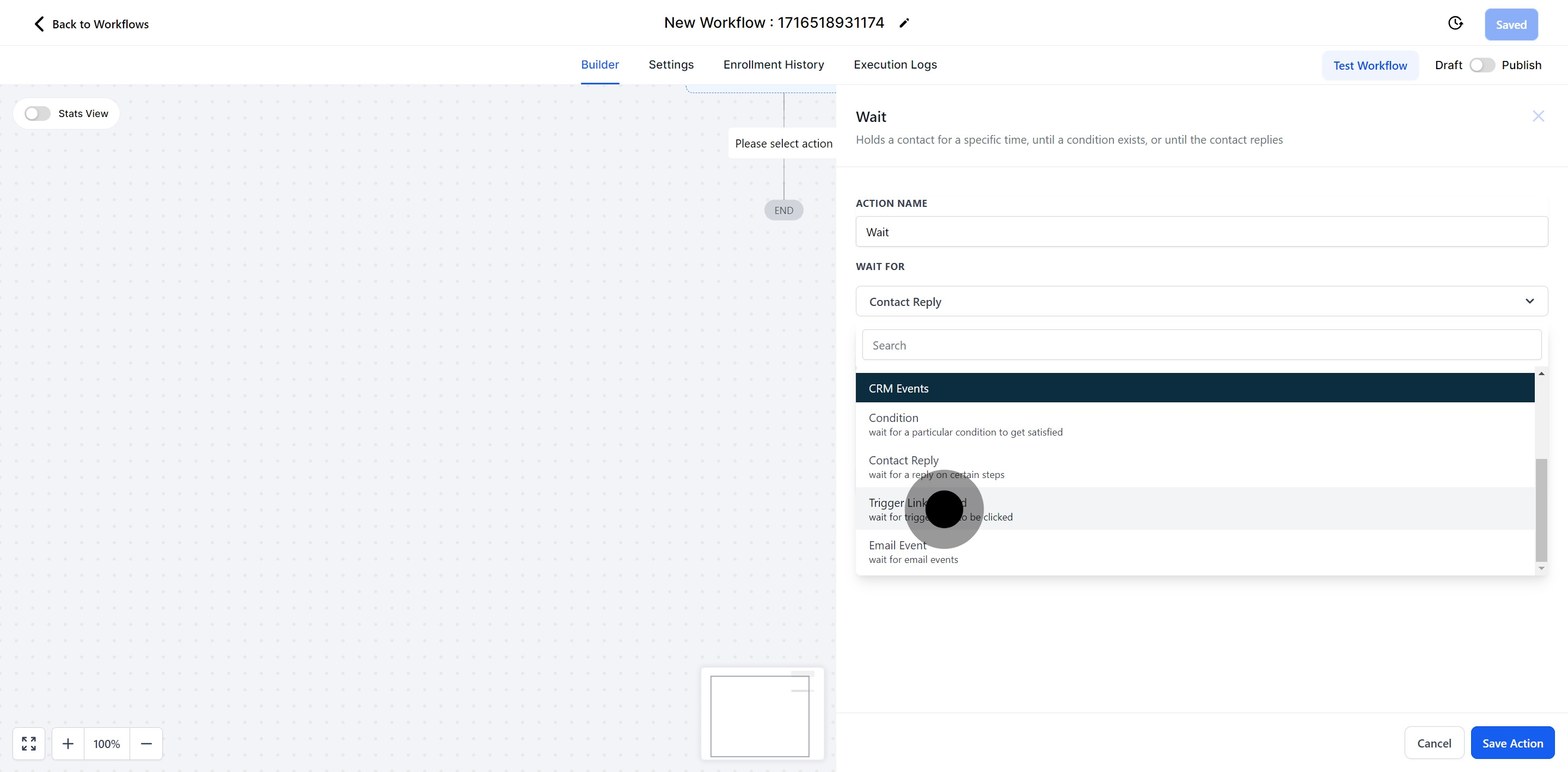Click the back arrow to Workflows
Viewport: 1568px width, 772px height.
39,24
